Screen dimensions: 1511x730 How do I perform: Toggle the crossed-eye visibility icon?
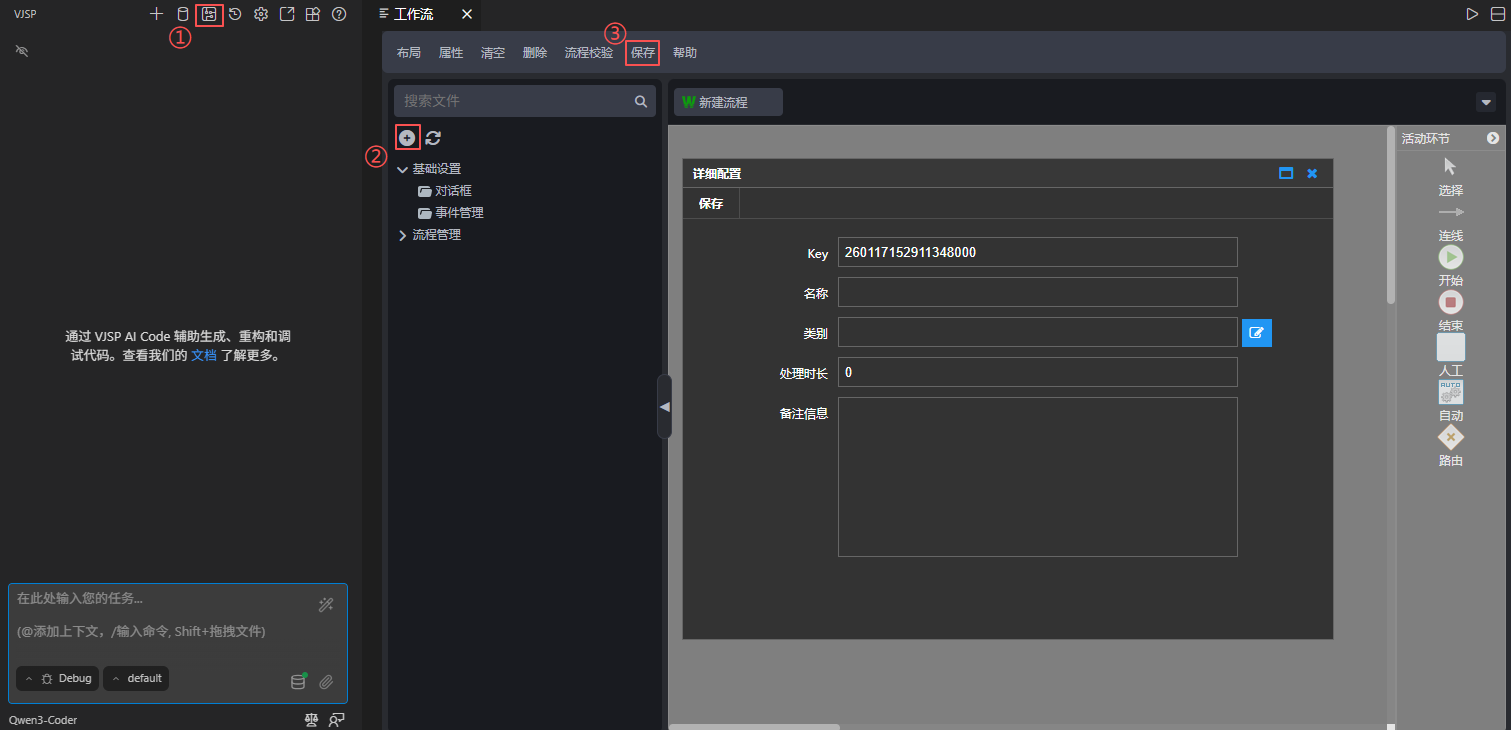coord(22,50)
